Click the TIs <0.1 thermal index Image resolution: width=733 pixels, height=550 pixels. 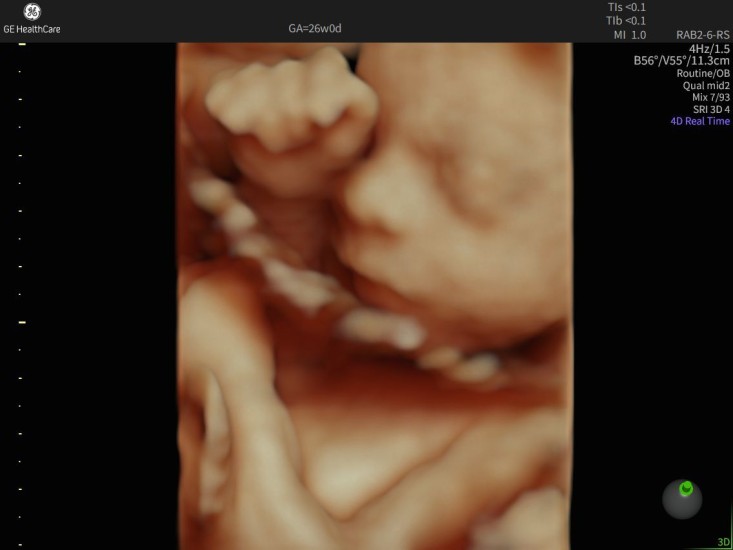click(626, 6)
